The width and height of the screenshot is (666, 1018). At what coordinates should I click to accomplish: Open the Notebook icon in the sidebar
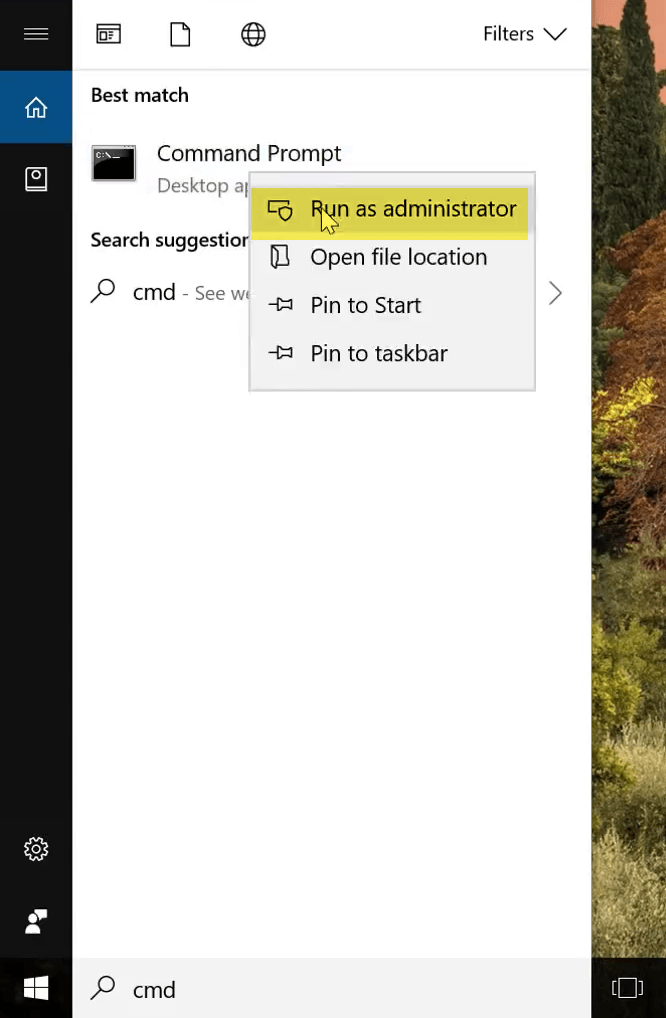click(x=36, y=179)
